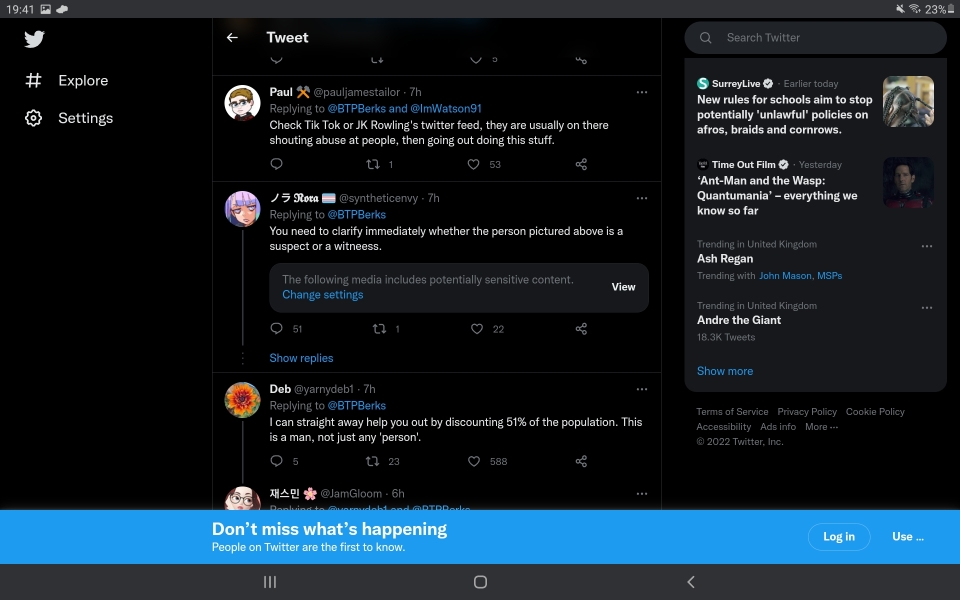Click the Search Twitter field
Viewport: 960px width, 600px height.
pos(816,37)
